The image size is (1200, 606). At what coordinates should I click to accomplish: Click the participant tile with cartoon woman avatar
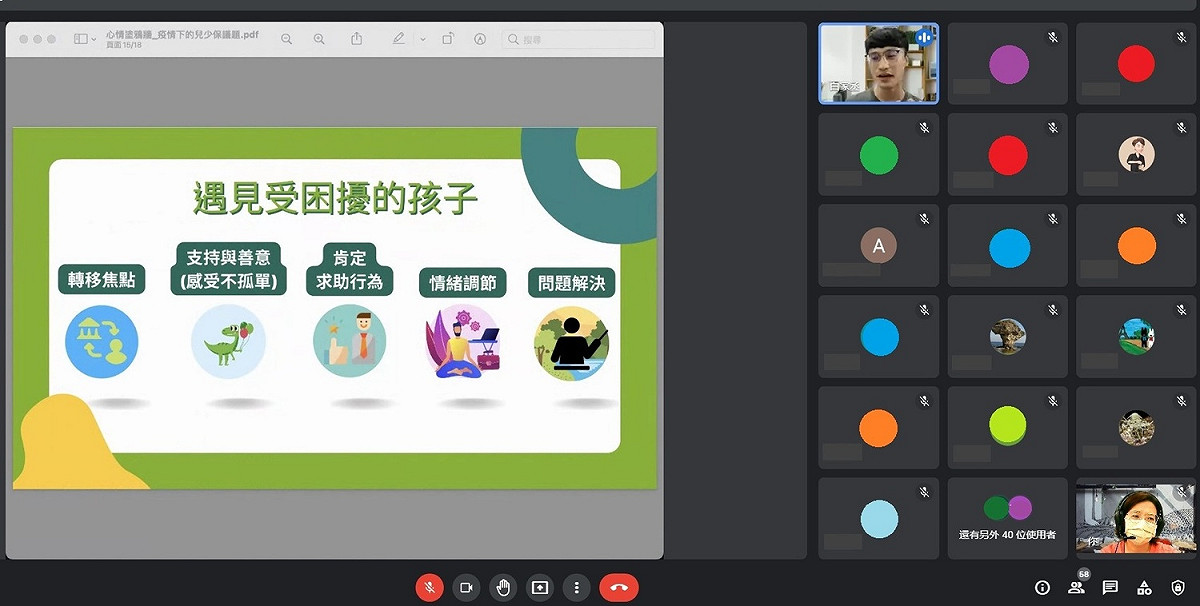[1135, 154]
